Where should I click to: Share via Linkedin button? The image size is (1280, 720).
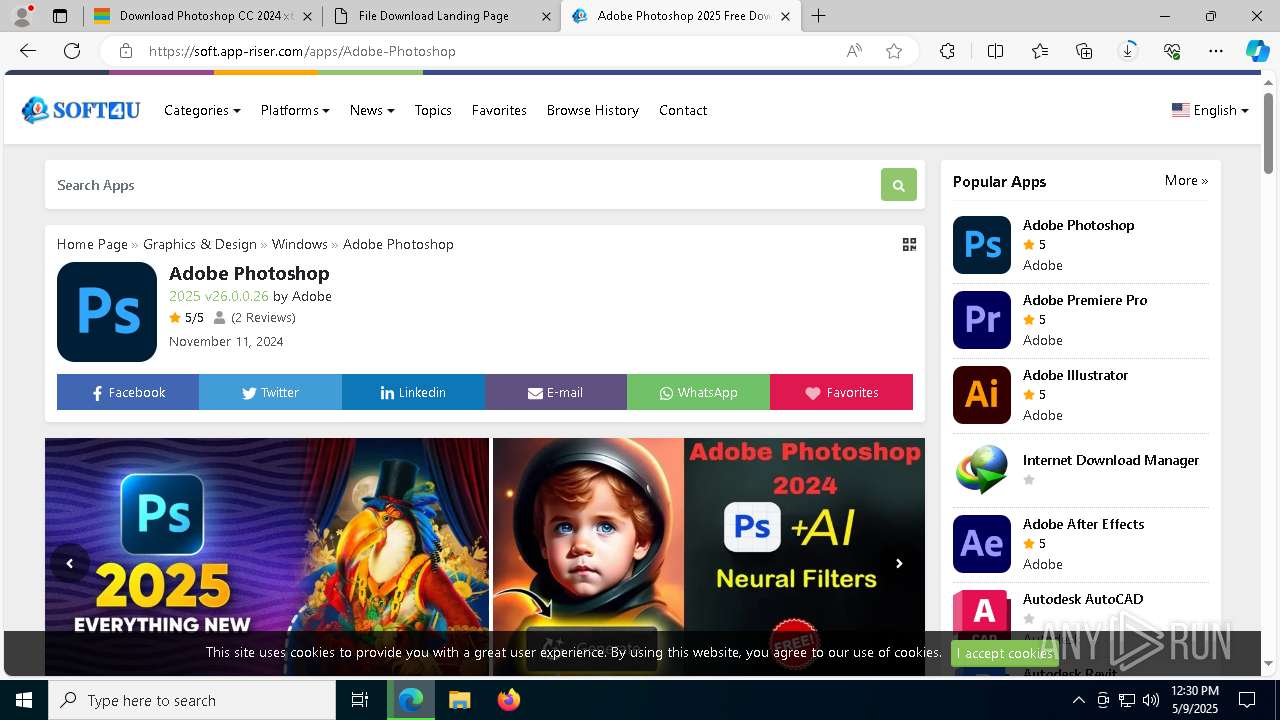413,392
